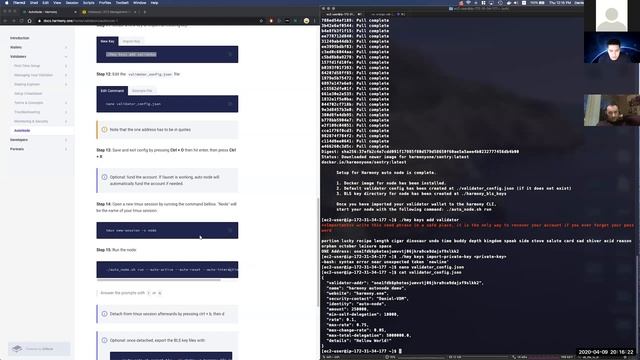The height and width of the screenshot is (360, 640).
Task: Copy the nano validator_config.json command
Action: 230,104
